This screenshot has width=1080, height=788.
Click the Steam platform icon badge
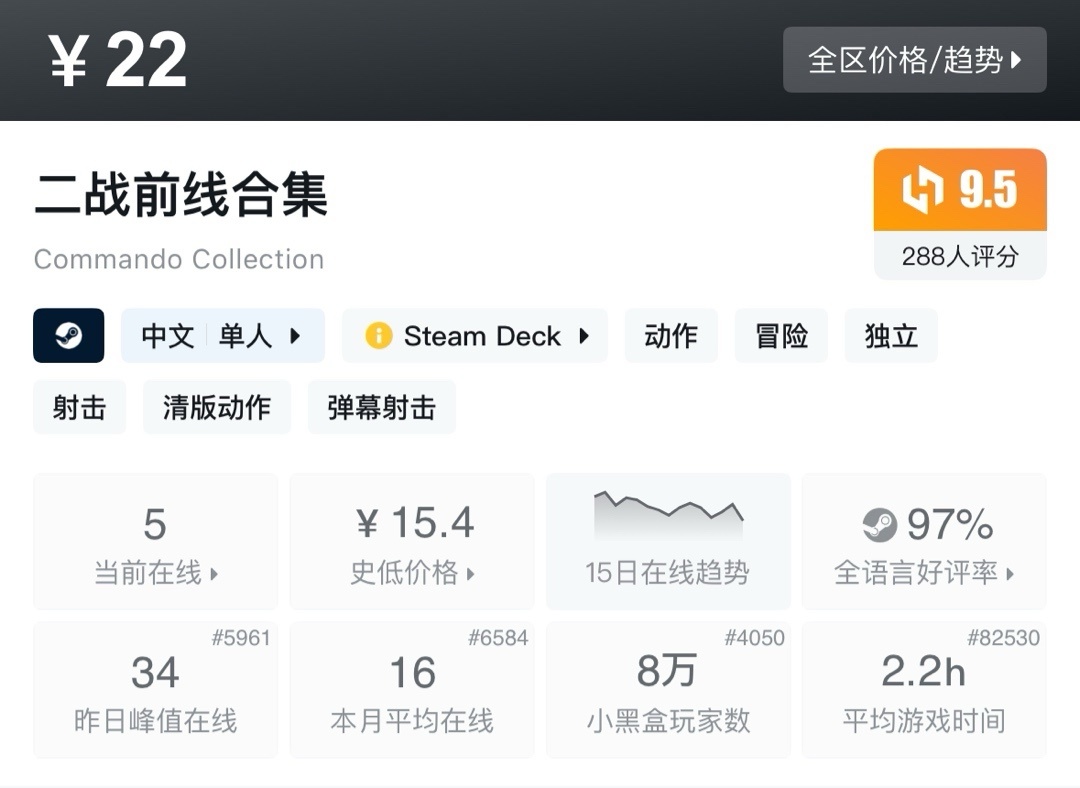[69, 336]
